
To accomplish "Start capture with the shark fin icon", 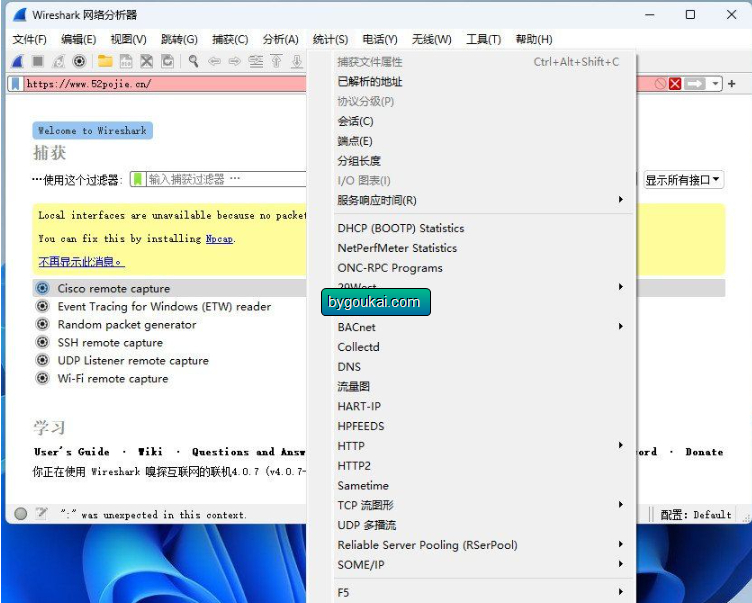I will [x=18, y=61].
